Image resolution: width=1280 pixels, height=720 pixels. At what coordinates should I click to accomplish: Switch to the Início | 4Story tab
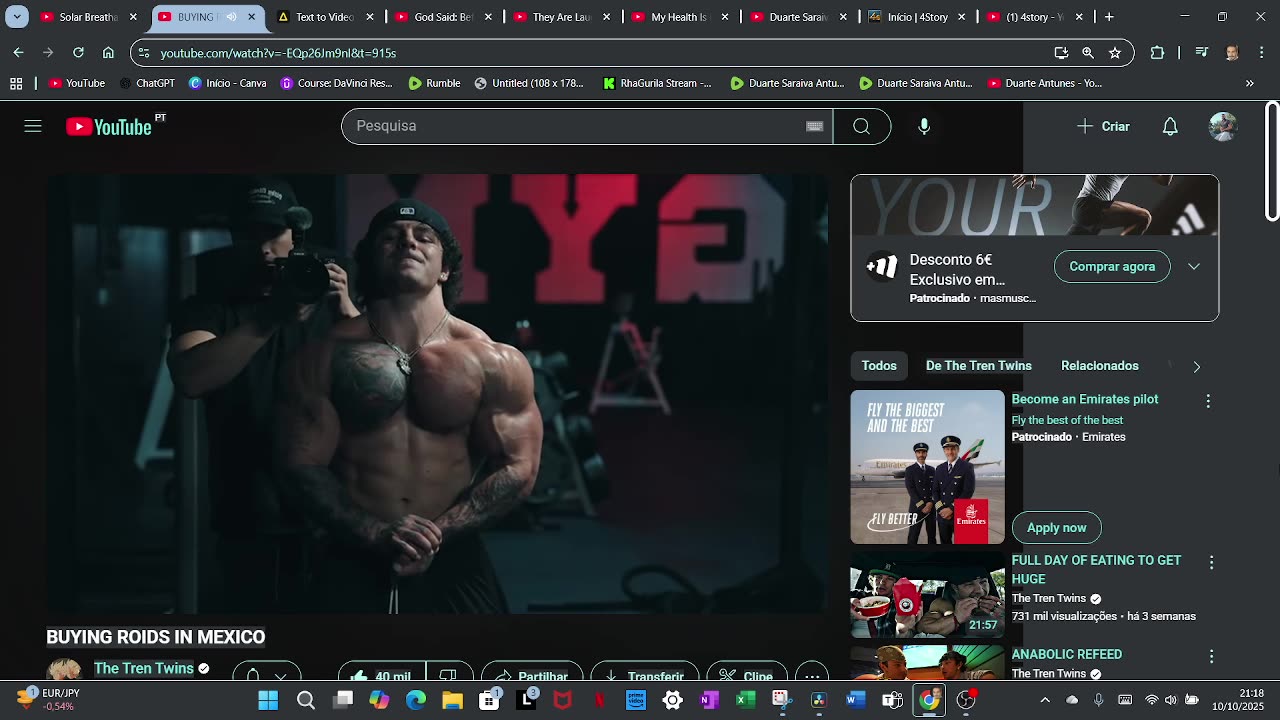917,17
